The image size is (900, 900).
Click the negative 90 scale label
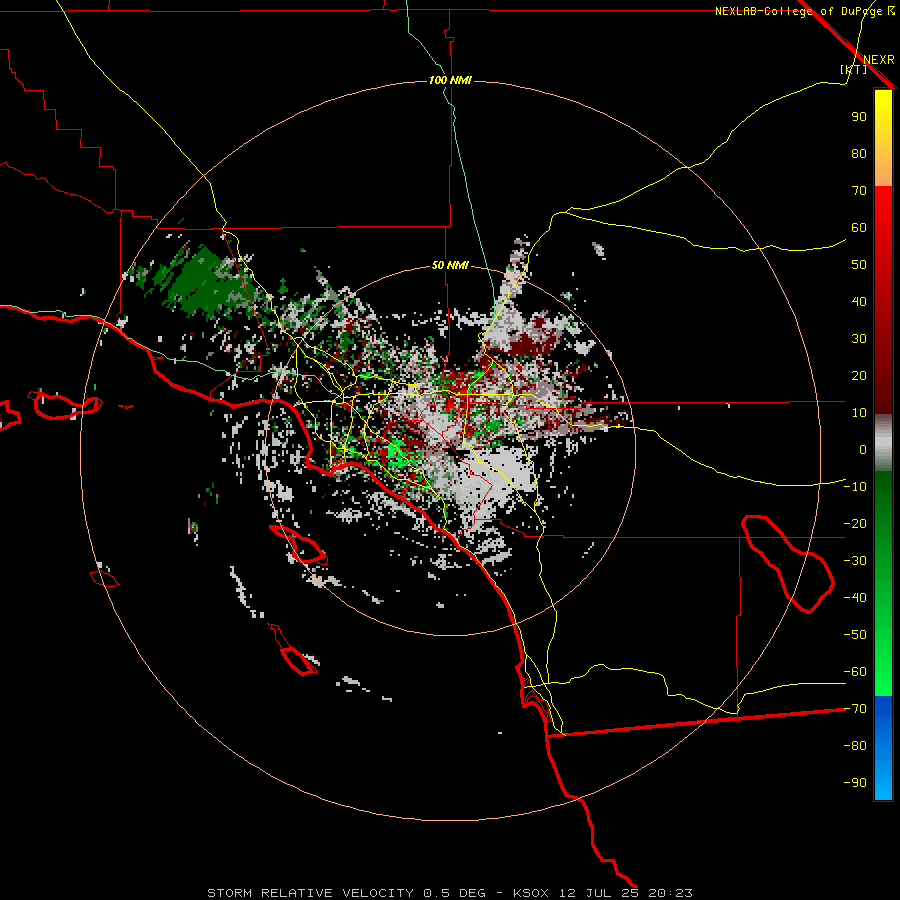point(855,783)
